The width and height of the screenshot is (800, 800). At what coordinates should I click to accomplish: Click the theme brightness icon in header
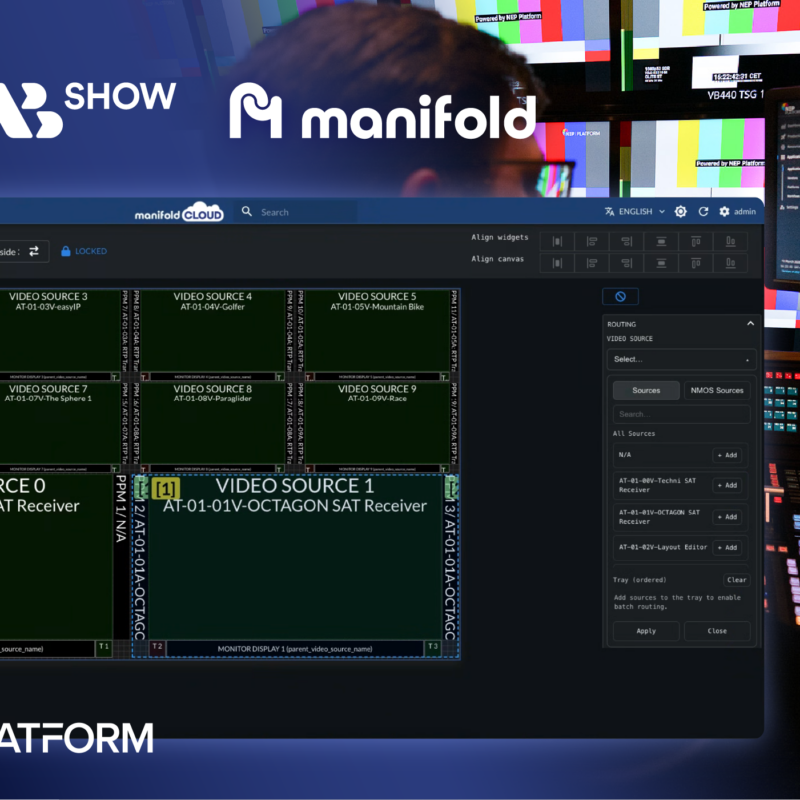click(x=681, y=212)
